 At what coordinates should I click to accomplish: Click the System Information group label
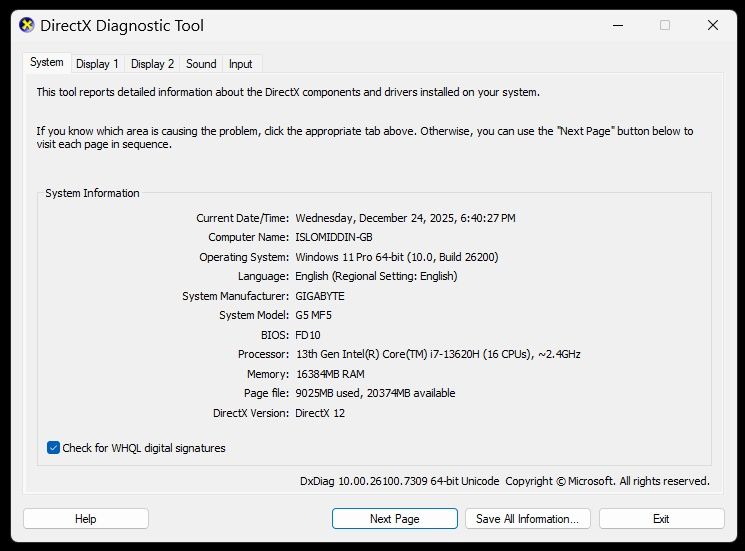92,193
